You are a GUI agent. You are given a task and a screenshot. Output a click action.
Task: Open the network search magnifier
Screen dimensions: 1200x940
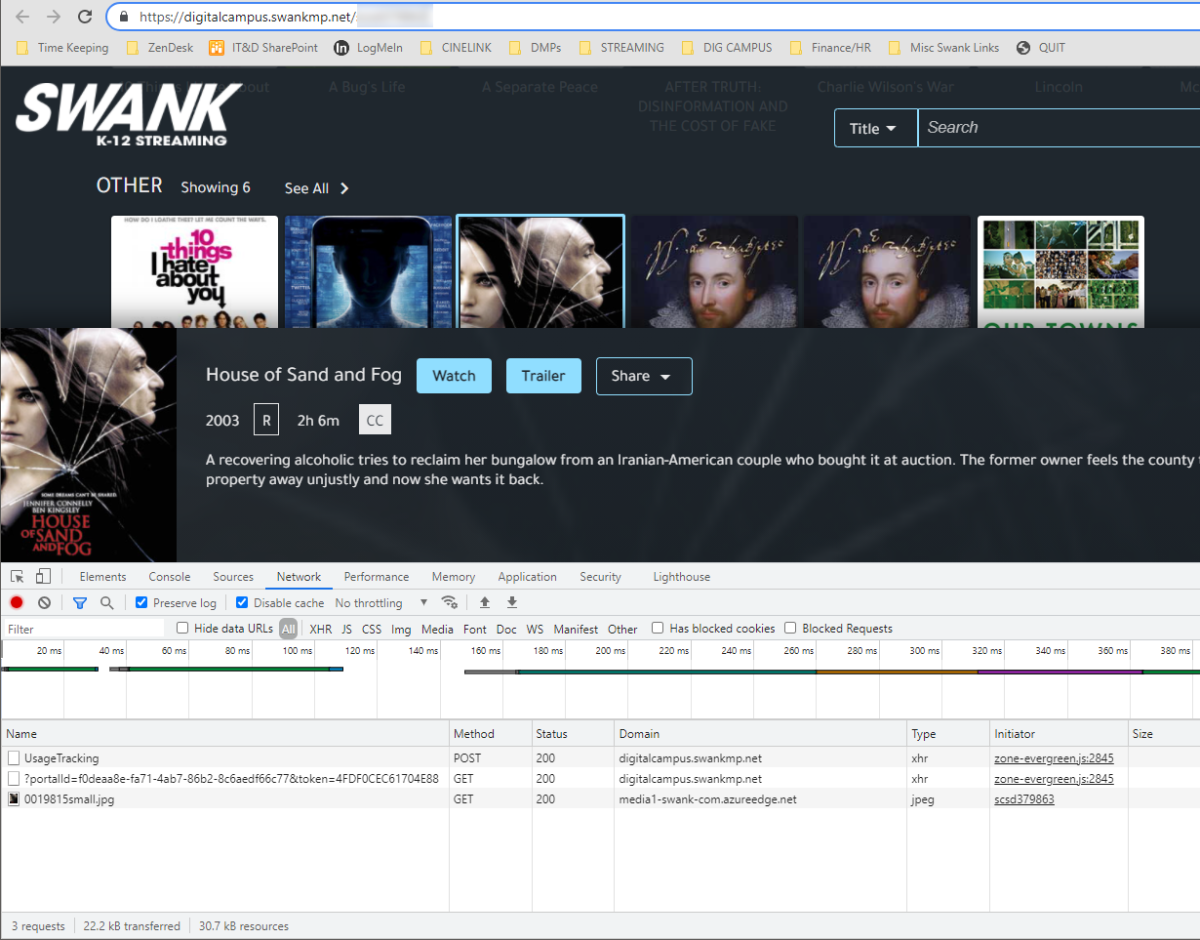106,603
